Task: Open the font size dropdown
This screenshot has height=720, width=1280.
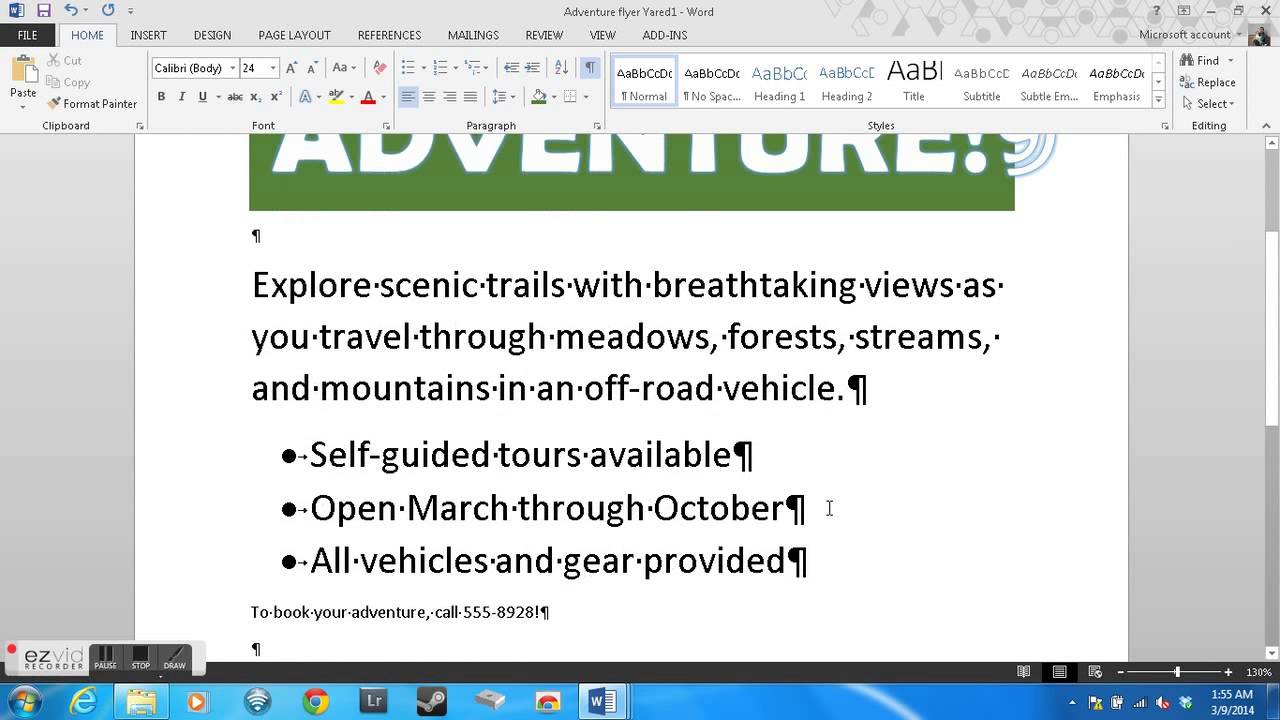Action: tap(272, 68)
